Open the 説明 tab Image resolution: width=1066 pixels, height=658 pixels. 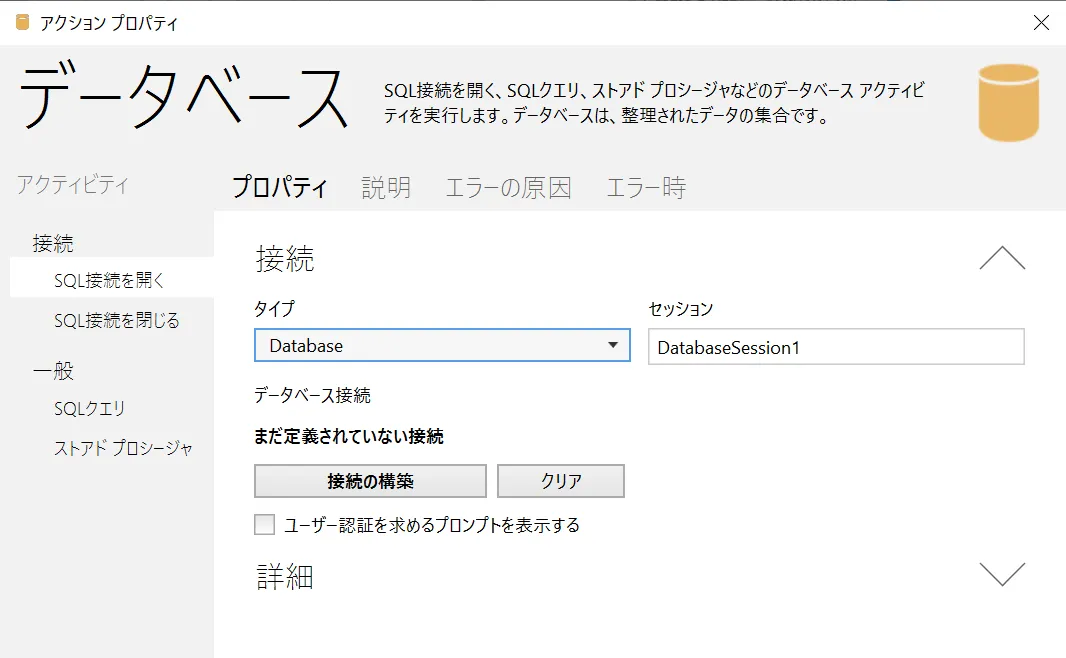click(x=386, y=187)
